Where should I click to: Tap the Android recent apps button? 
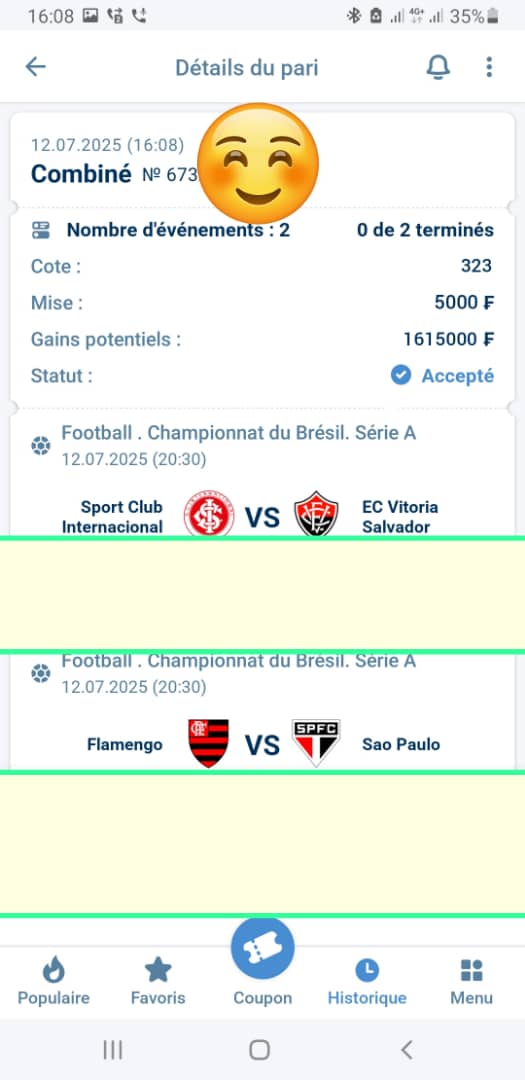pyautogui.click(x=113, y=1050)
